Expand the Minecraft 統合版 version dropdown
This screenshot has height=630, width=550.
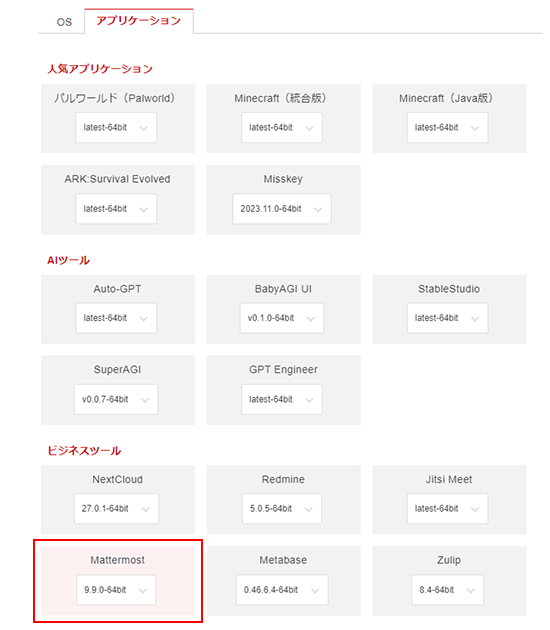[x=282, y=128]
